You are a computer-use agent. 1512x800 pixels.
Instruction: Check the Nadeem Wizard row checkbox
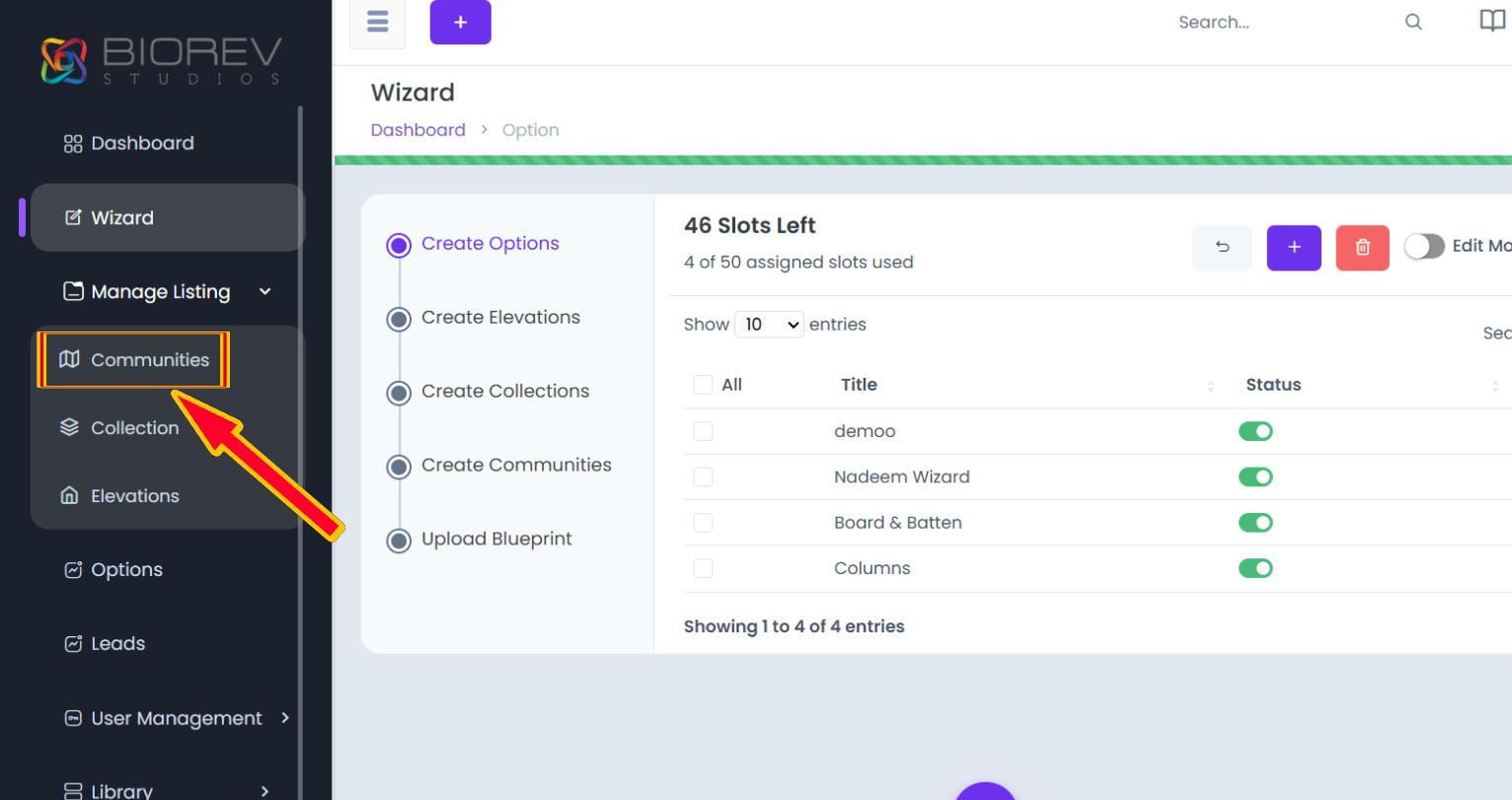click(703, 476)
